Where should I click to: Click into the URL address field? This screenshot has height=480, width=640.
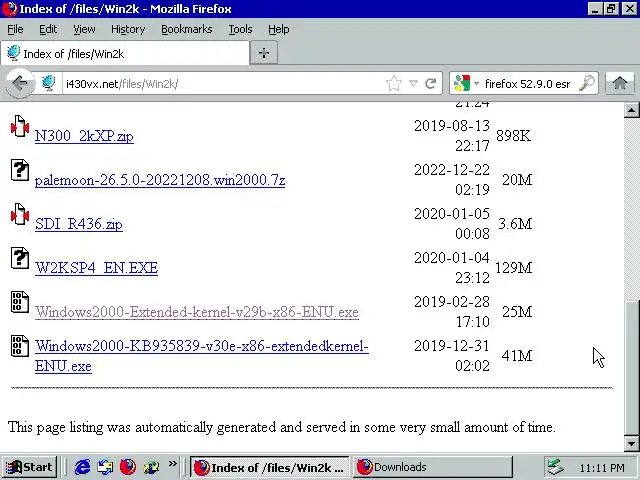pyautogui.click(x=224, y=84)
